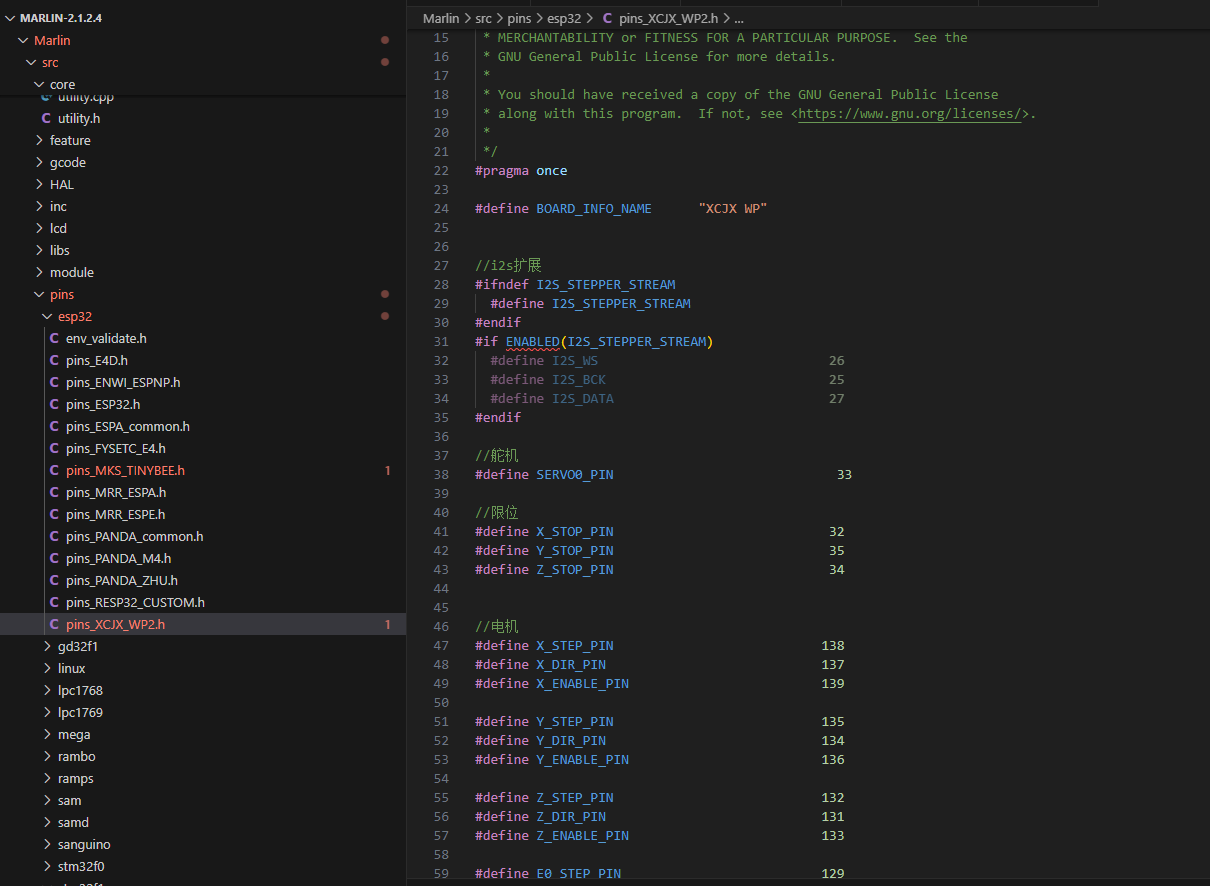The width and height of the screenshot is (1210, 886).
Task: Expand the gd32f1 folder
Action: click(48, 646)
